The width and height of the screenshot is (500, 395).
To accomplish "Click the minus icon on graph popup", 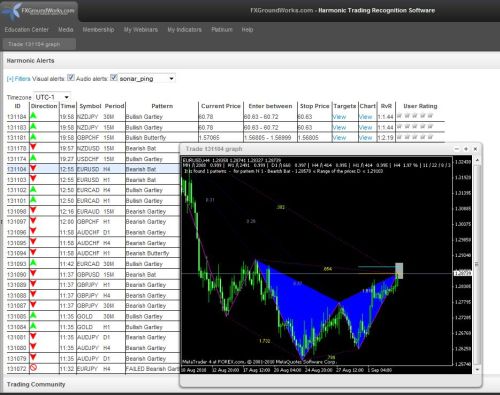I will pos(457,149).
